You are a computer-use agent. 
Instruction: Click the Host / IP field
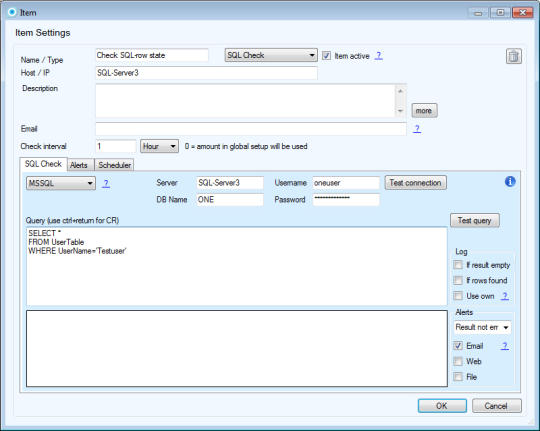(x=206, y=73)
